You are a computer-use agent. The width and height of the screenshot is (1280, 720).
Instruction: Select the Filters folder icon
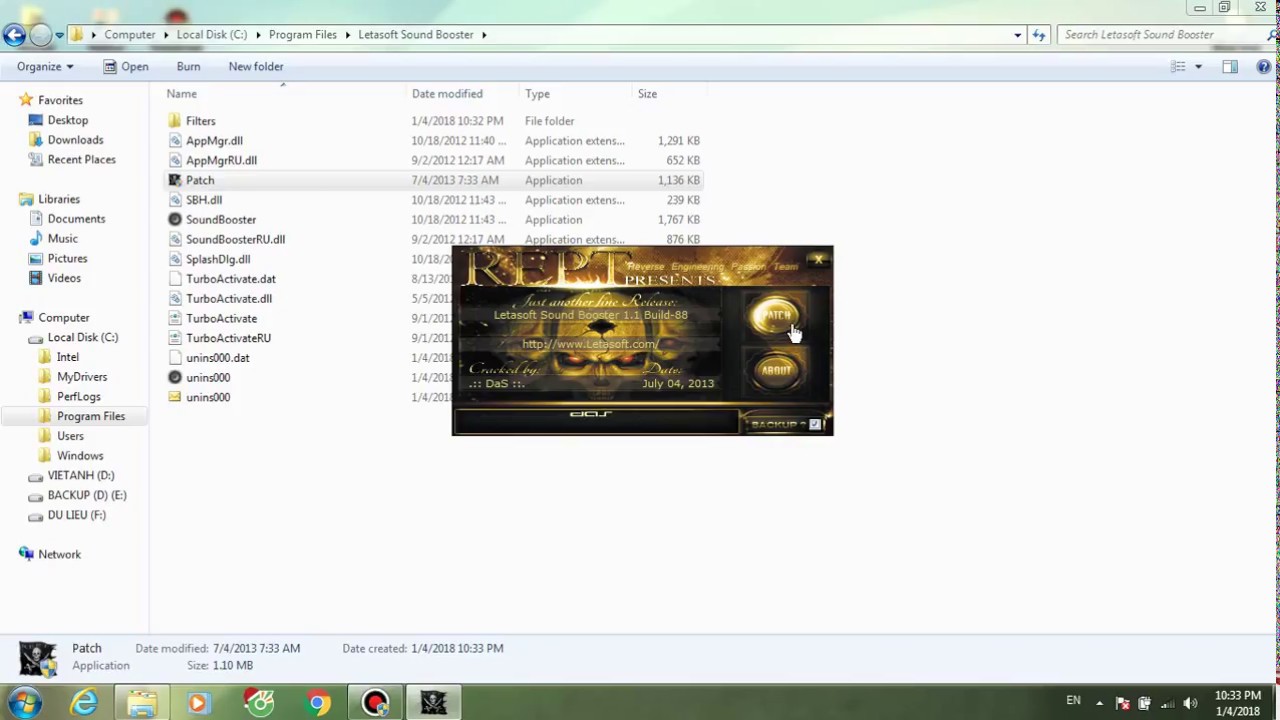[x=175, y=121]
